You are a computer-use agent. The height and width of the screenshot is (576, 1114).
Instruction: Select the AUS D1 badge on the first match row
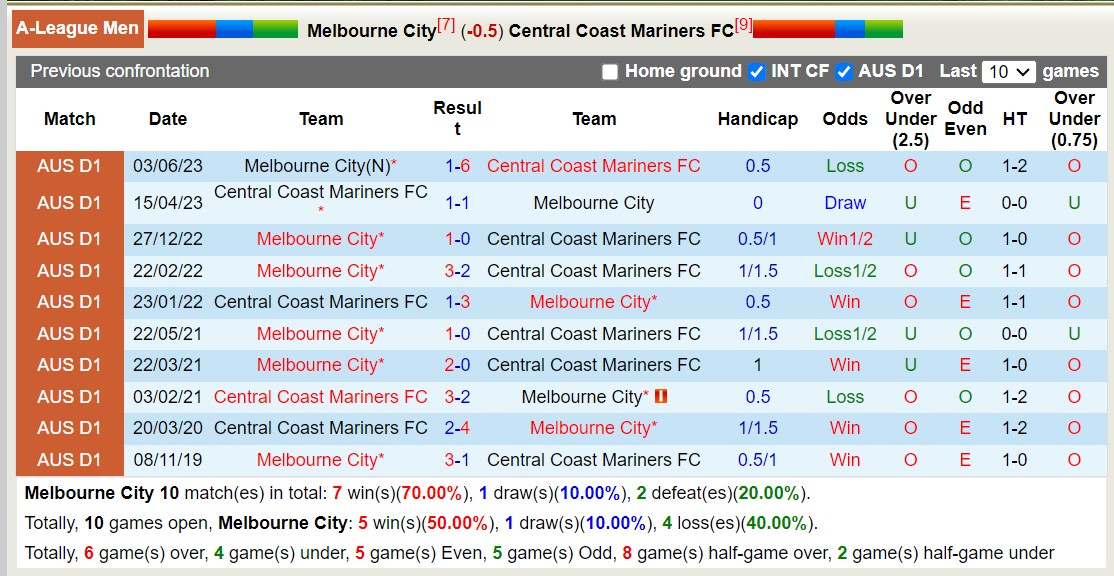pyautogui.click(x=69, y=166)
